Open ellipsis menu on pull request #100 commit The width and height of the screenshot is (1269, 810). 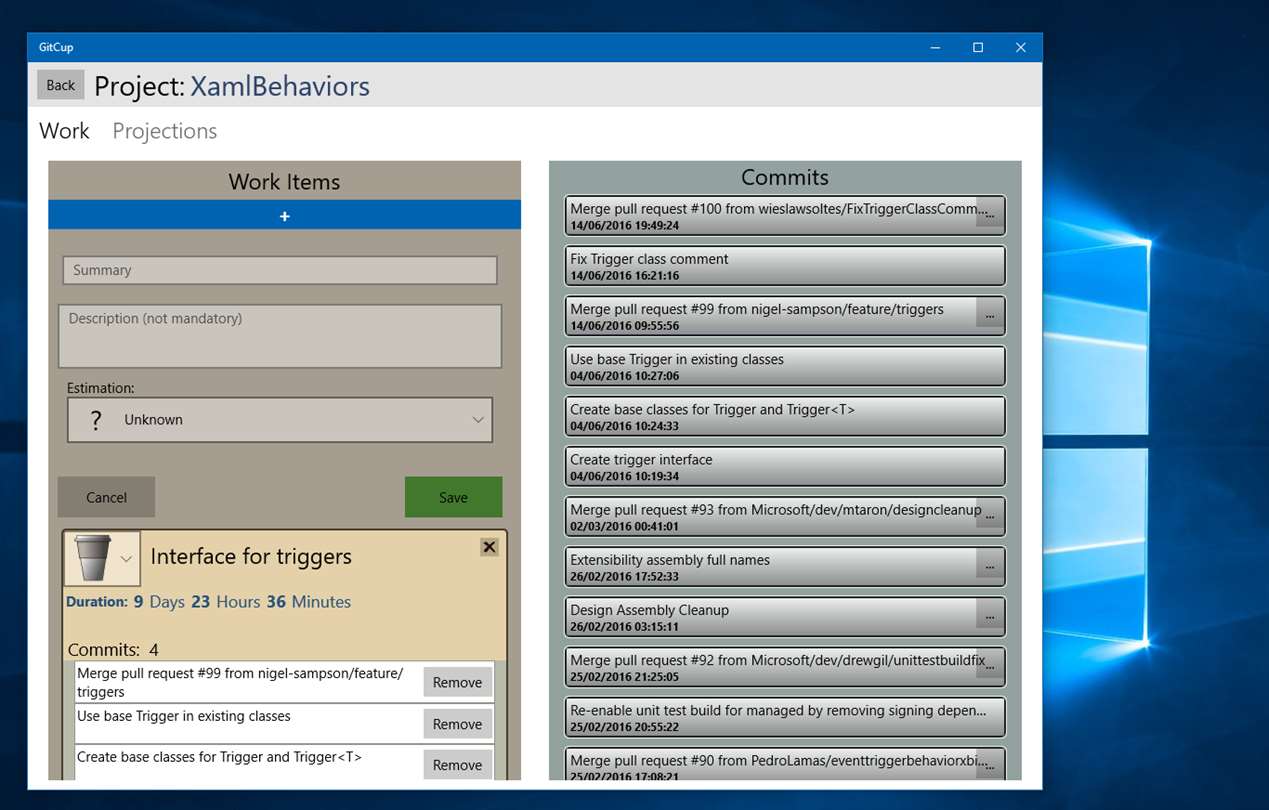[989, 214]
